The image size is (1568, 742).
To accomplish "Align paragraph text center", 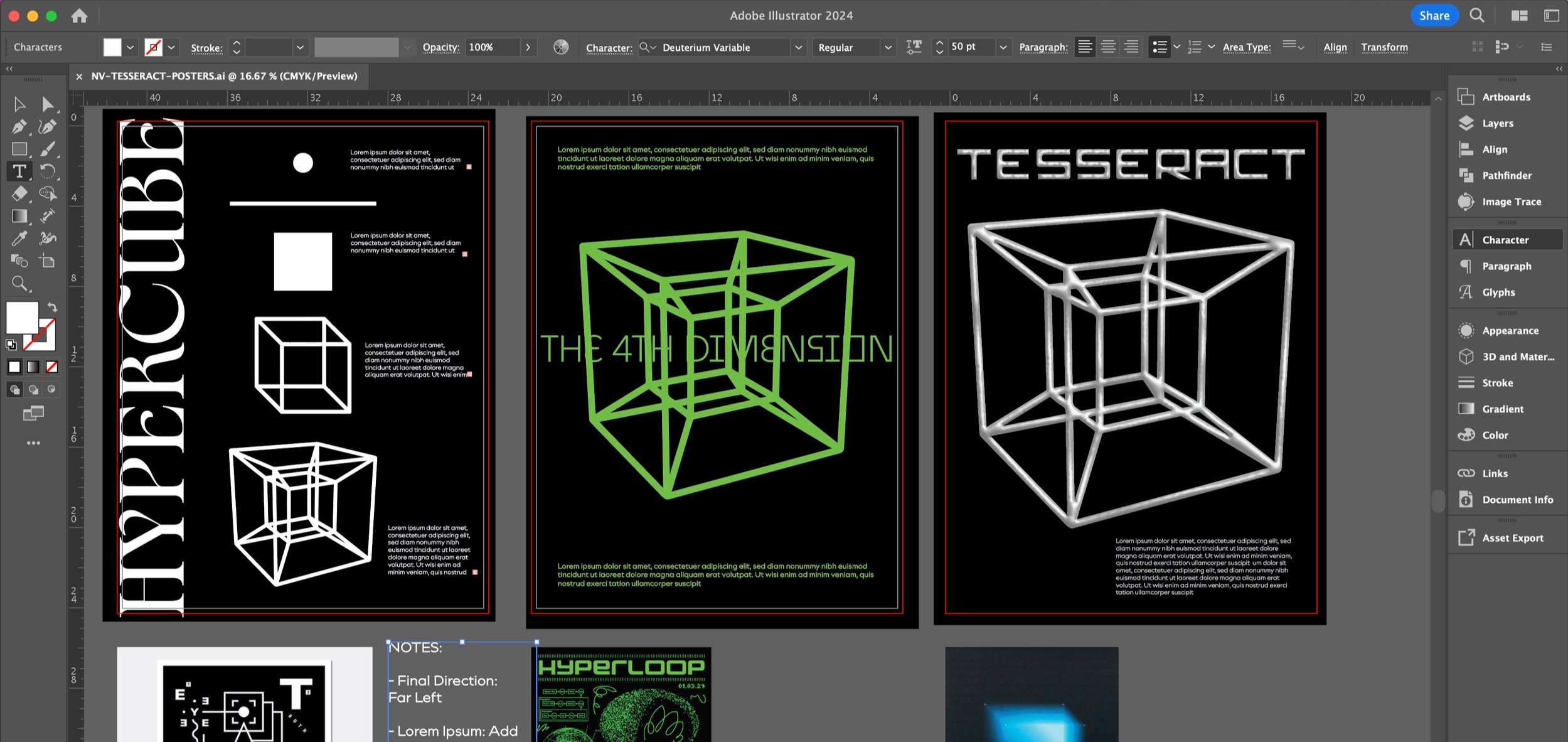I will click(x=1108, y=47).
